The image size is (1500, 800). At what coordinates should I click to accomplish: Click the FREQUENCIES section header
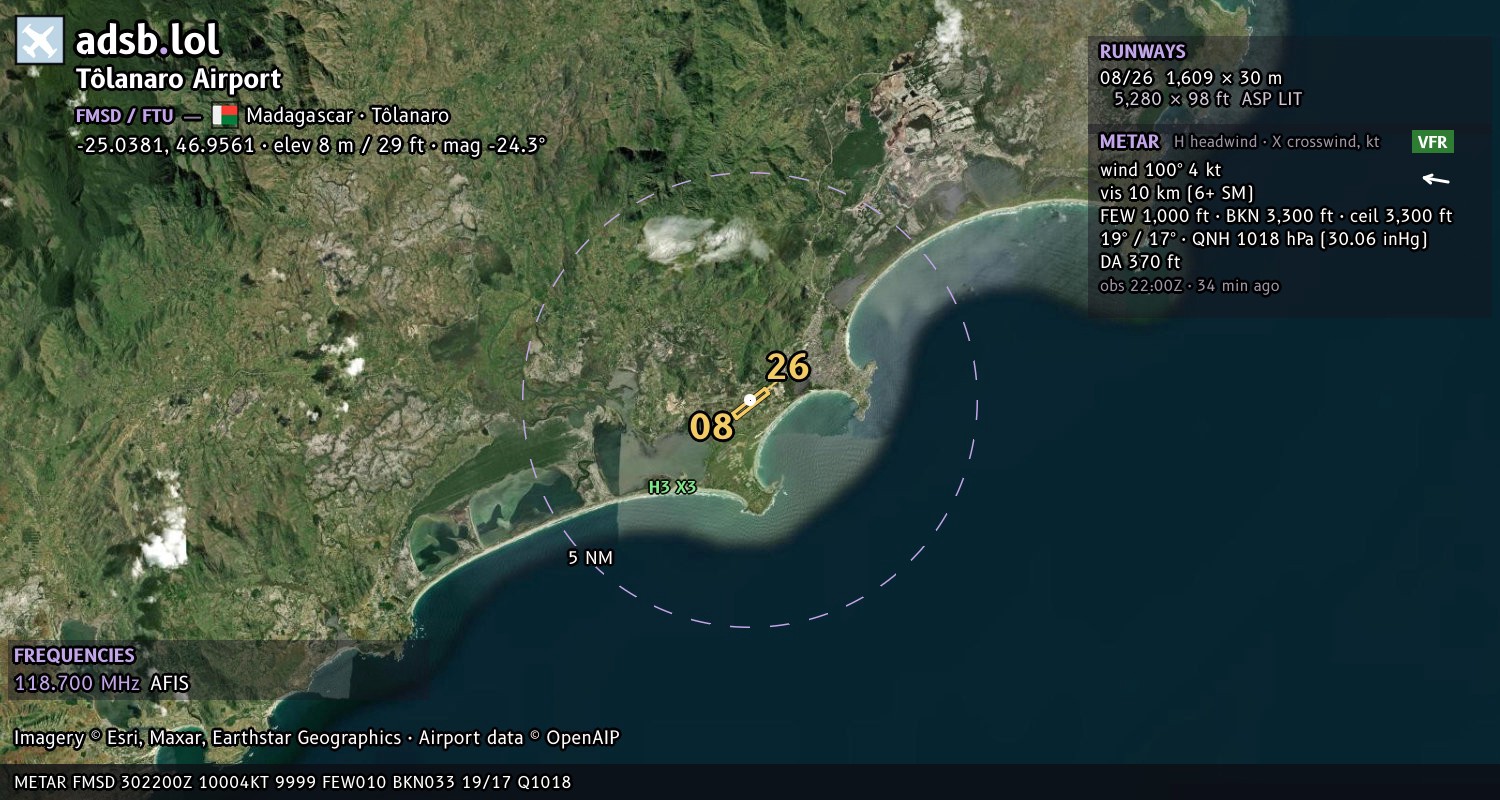(74, 656)
